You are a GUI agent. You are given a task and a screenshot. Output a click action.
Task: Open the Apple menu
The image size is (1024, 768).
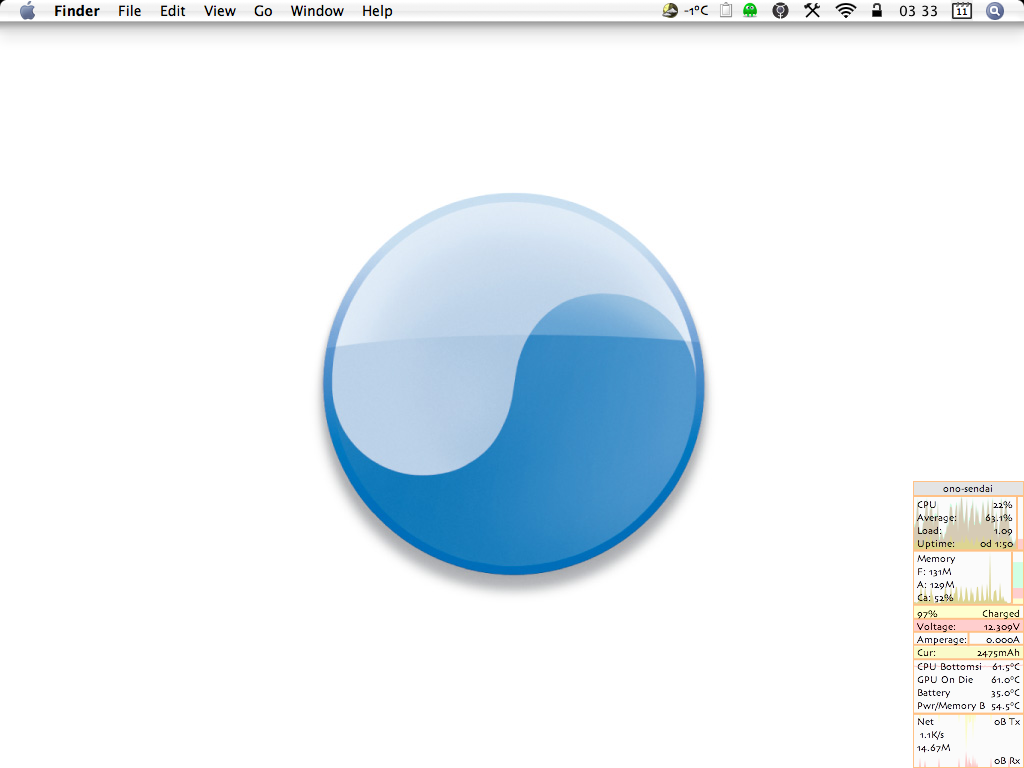click(27, 11)
